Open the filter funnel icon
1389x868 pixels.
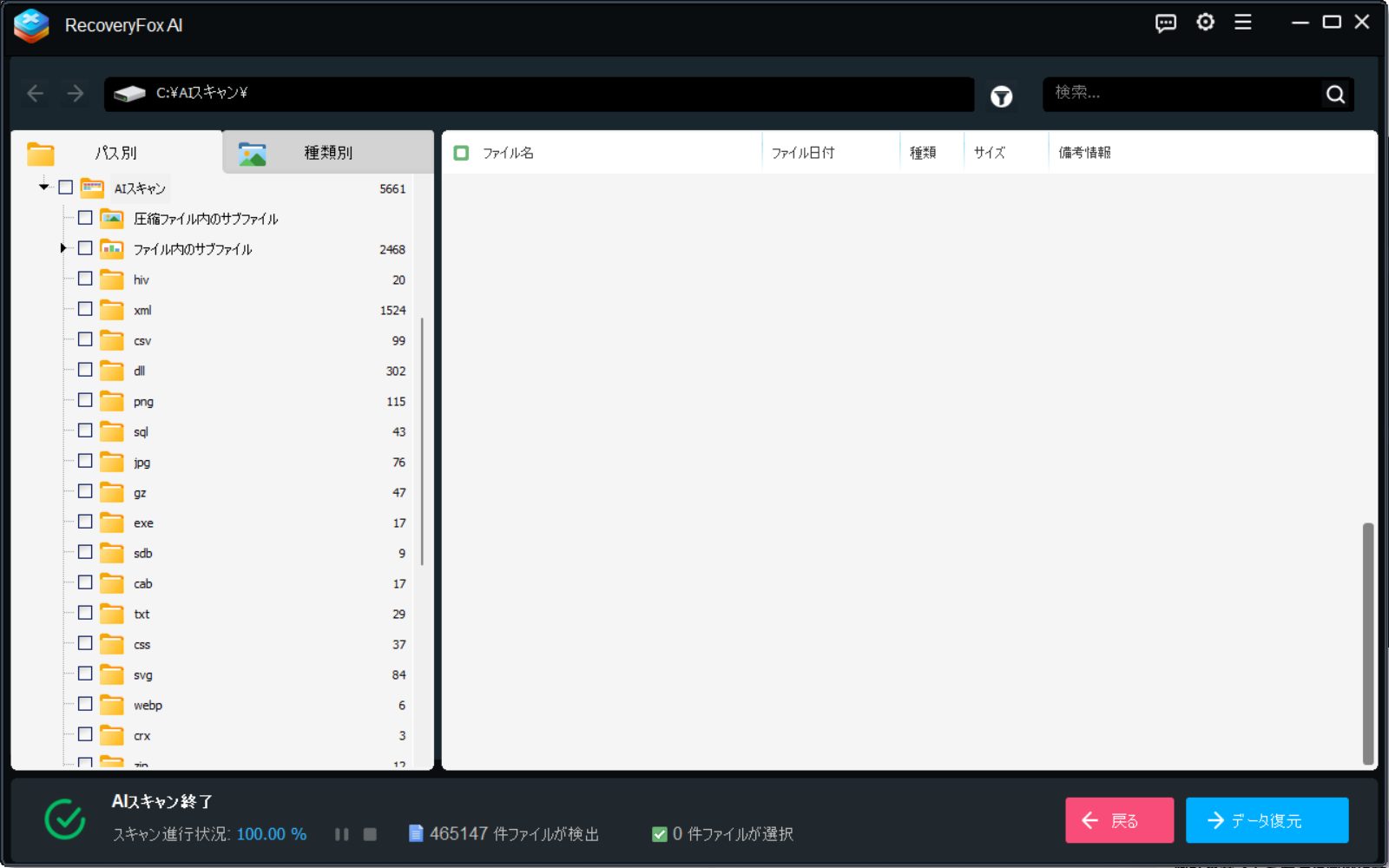coord(1001,95)
